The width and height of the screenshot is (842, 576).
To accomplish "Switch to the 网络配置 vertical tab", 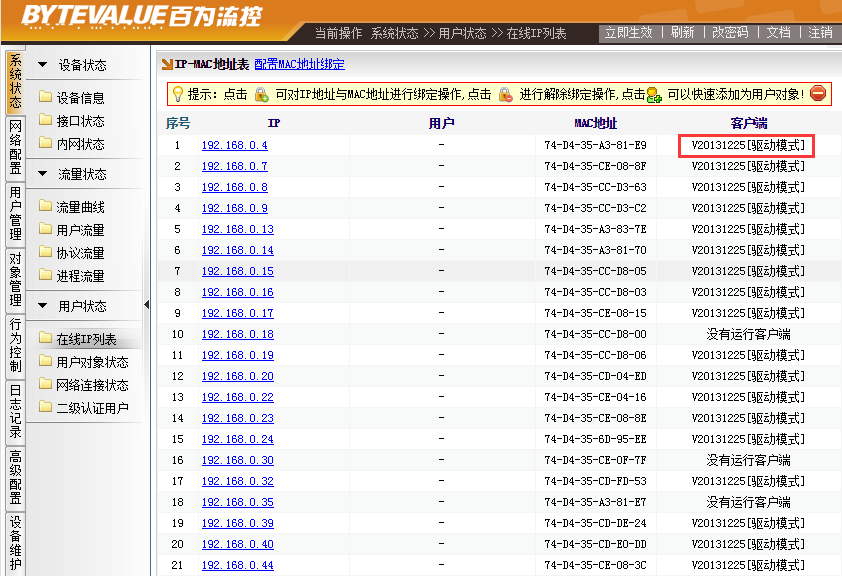I will pyautogui.click(x=15, y=148).
